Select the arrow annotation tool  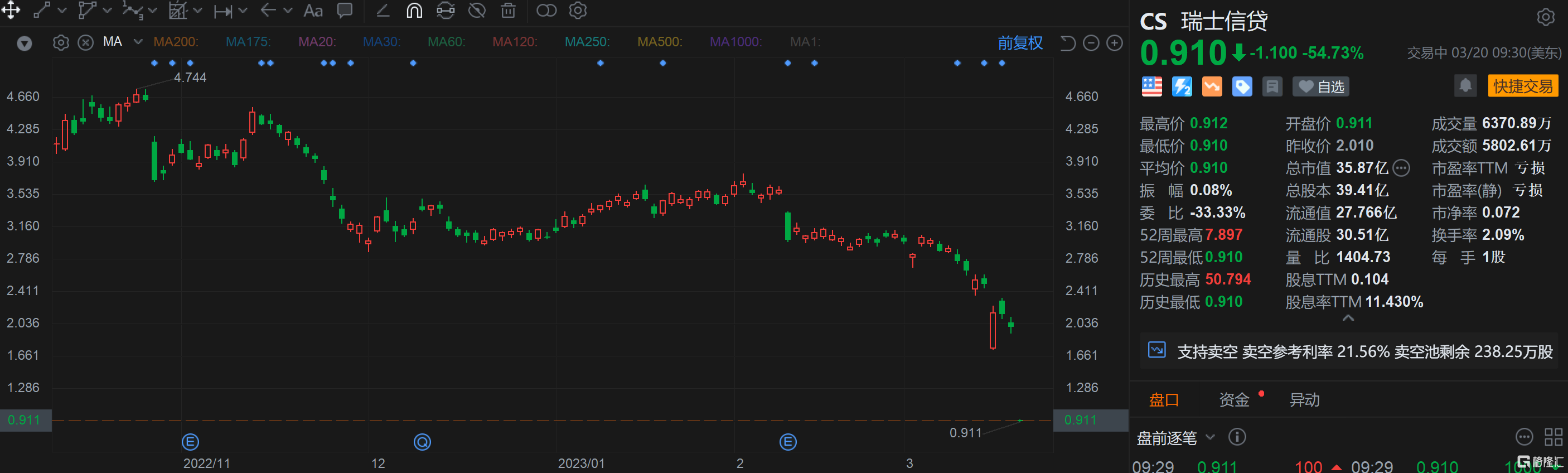pyautogui.click(x=268, y=11)
